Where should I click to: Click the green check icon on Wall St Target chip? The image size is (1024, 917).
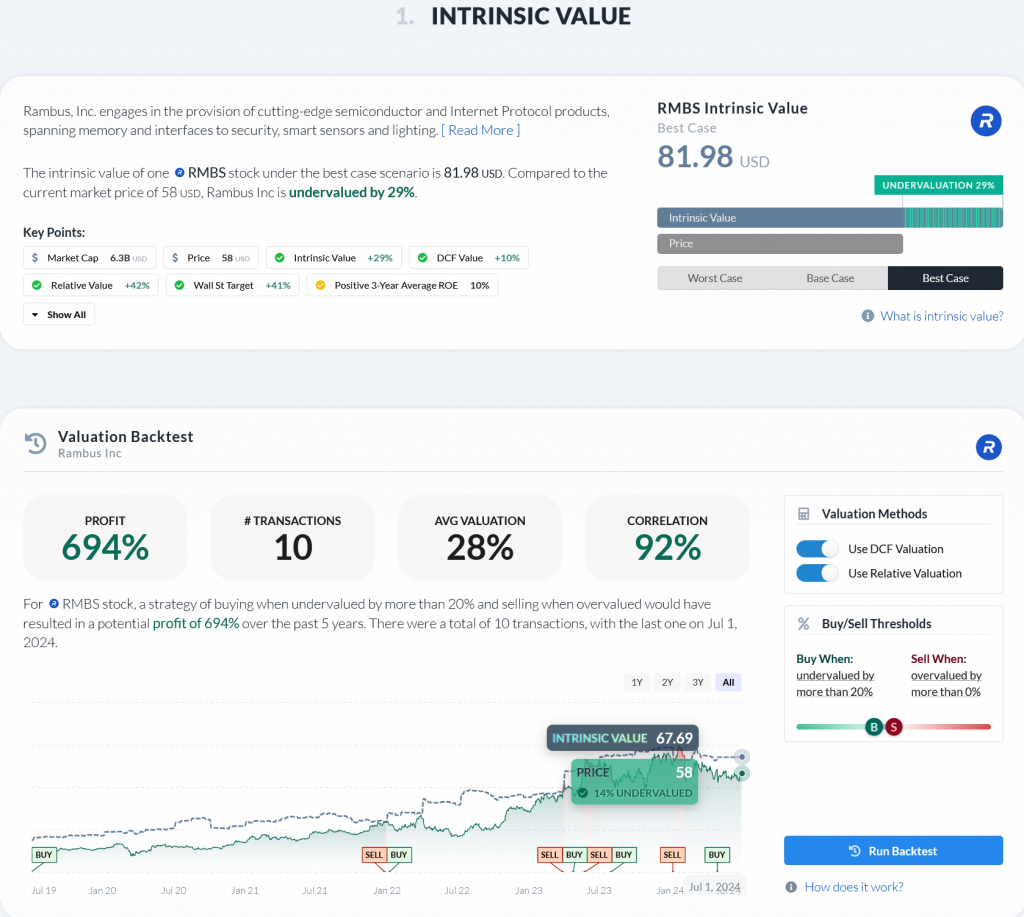pos(180,285)
